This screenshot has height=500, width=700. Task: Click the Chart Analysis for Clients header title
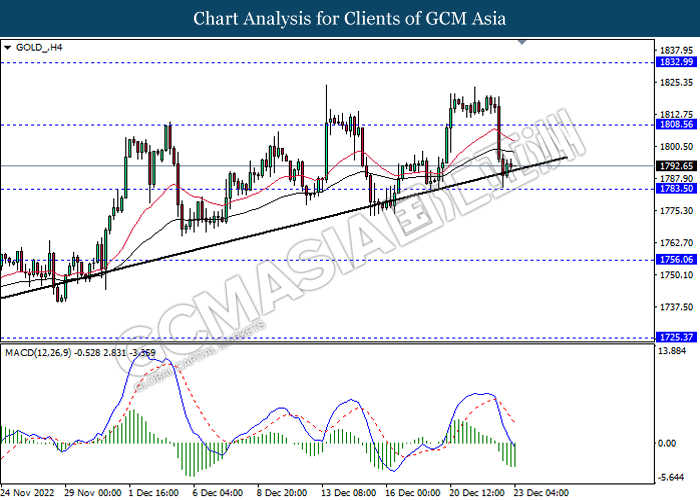coord(350,19)
